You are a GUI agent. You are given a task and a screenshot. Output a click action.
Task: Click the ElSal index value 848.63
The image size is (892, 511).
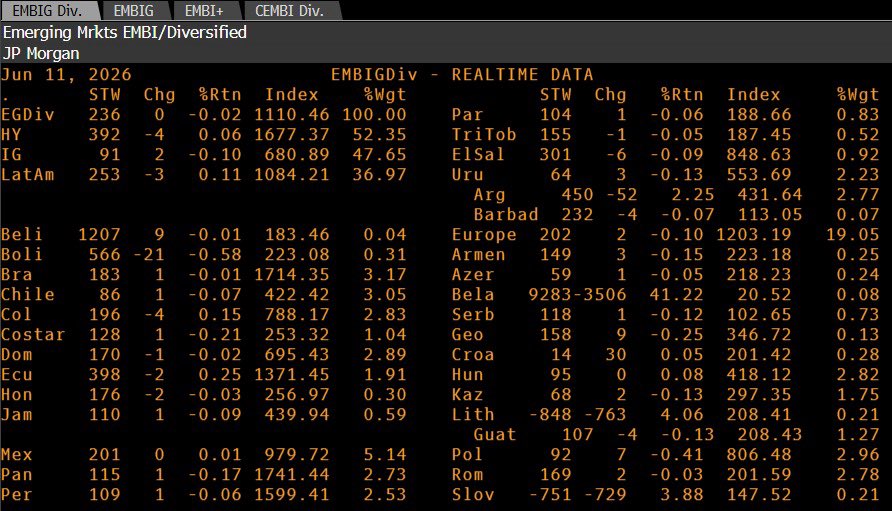[x=759, y=154]
